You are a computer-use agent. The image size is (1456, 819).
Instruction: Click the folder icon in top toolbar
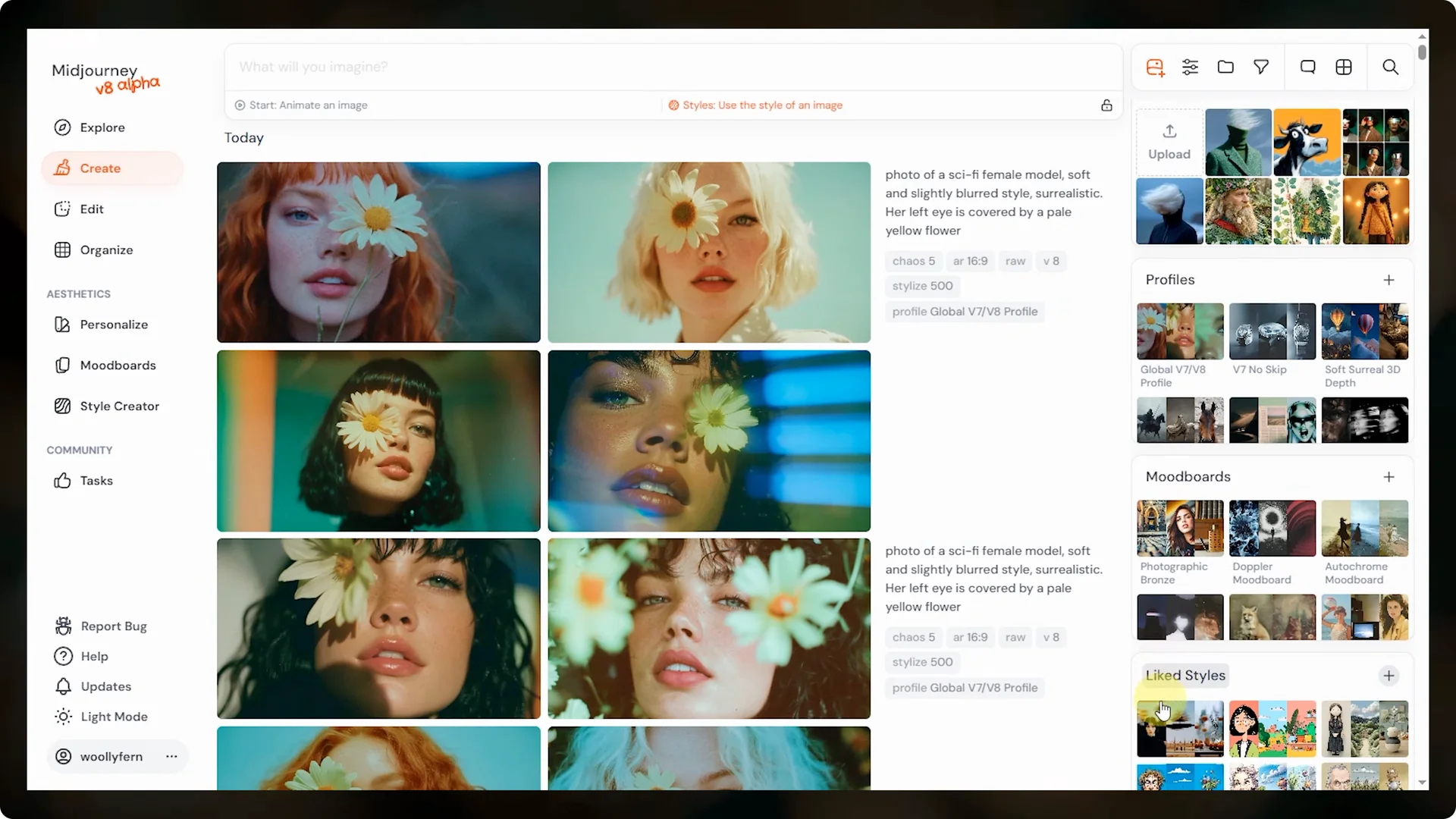(x=1225, y=67)
